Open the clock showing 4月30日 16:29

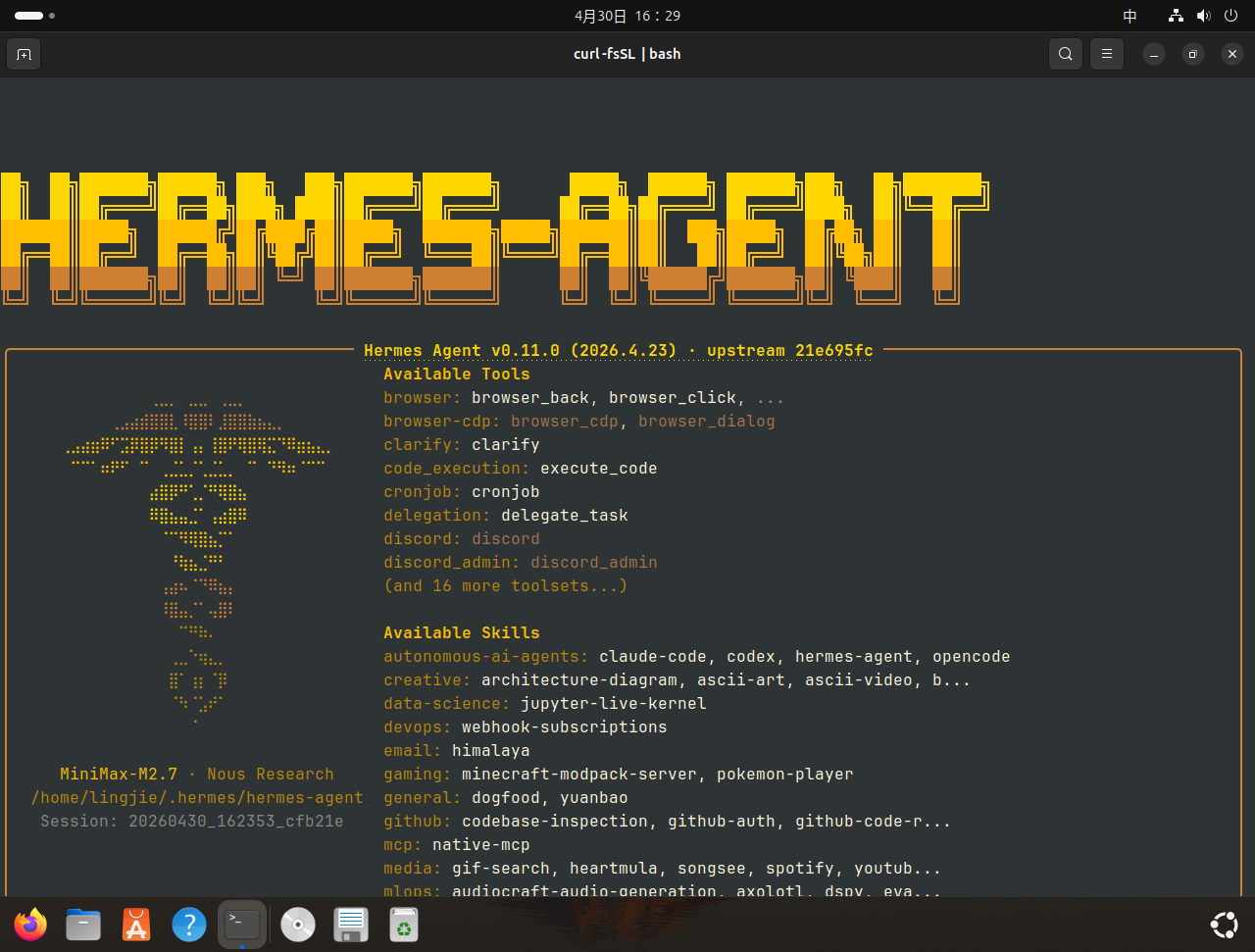627,16
